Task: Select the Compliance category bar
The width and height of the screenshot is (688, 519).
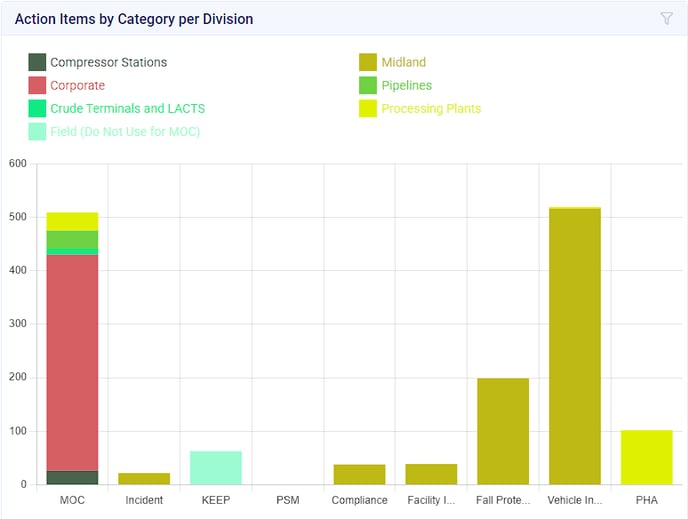Action: pos(359,475)
